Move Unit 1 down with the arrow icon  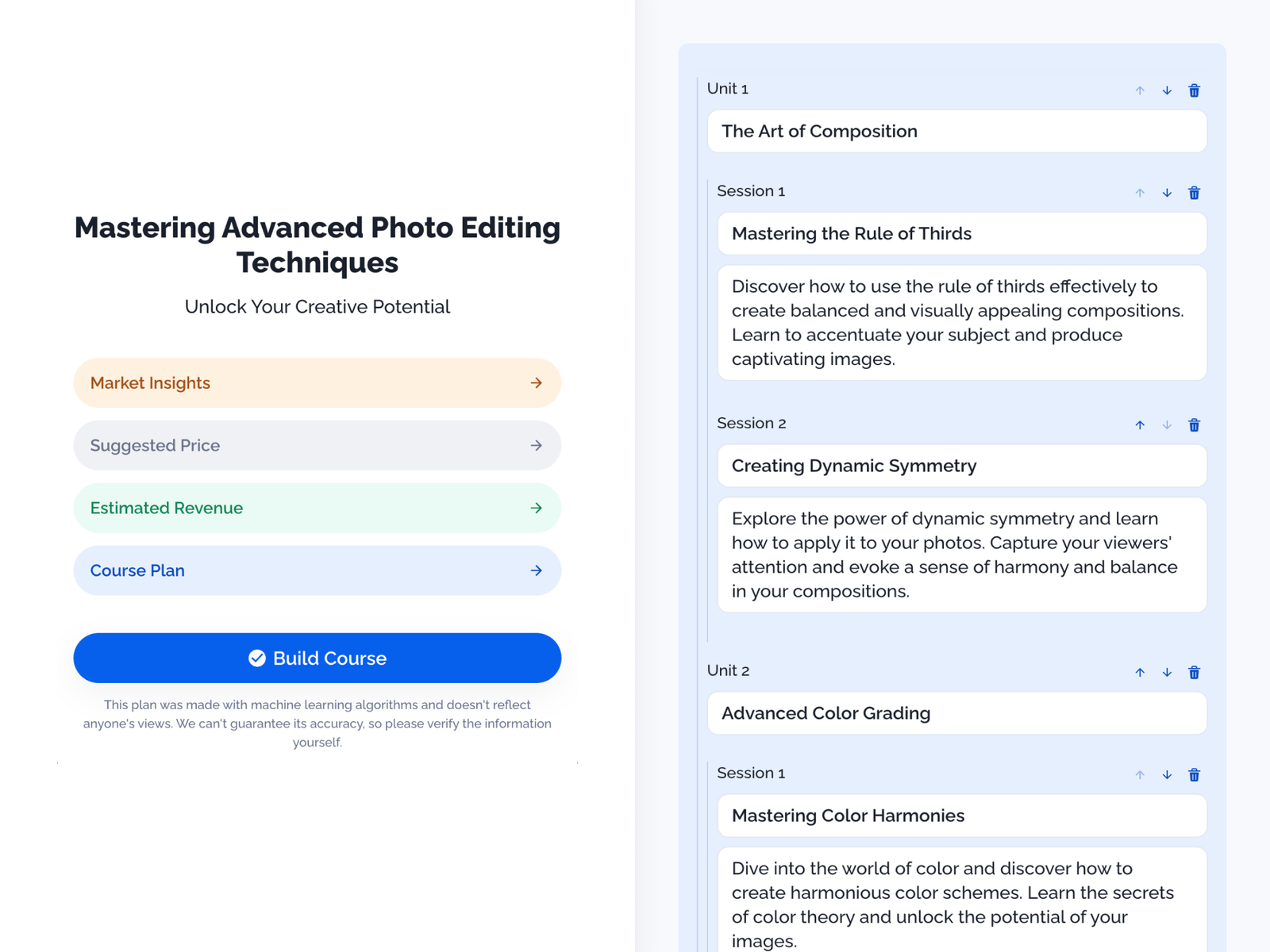[1167, 90]
